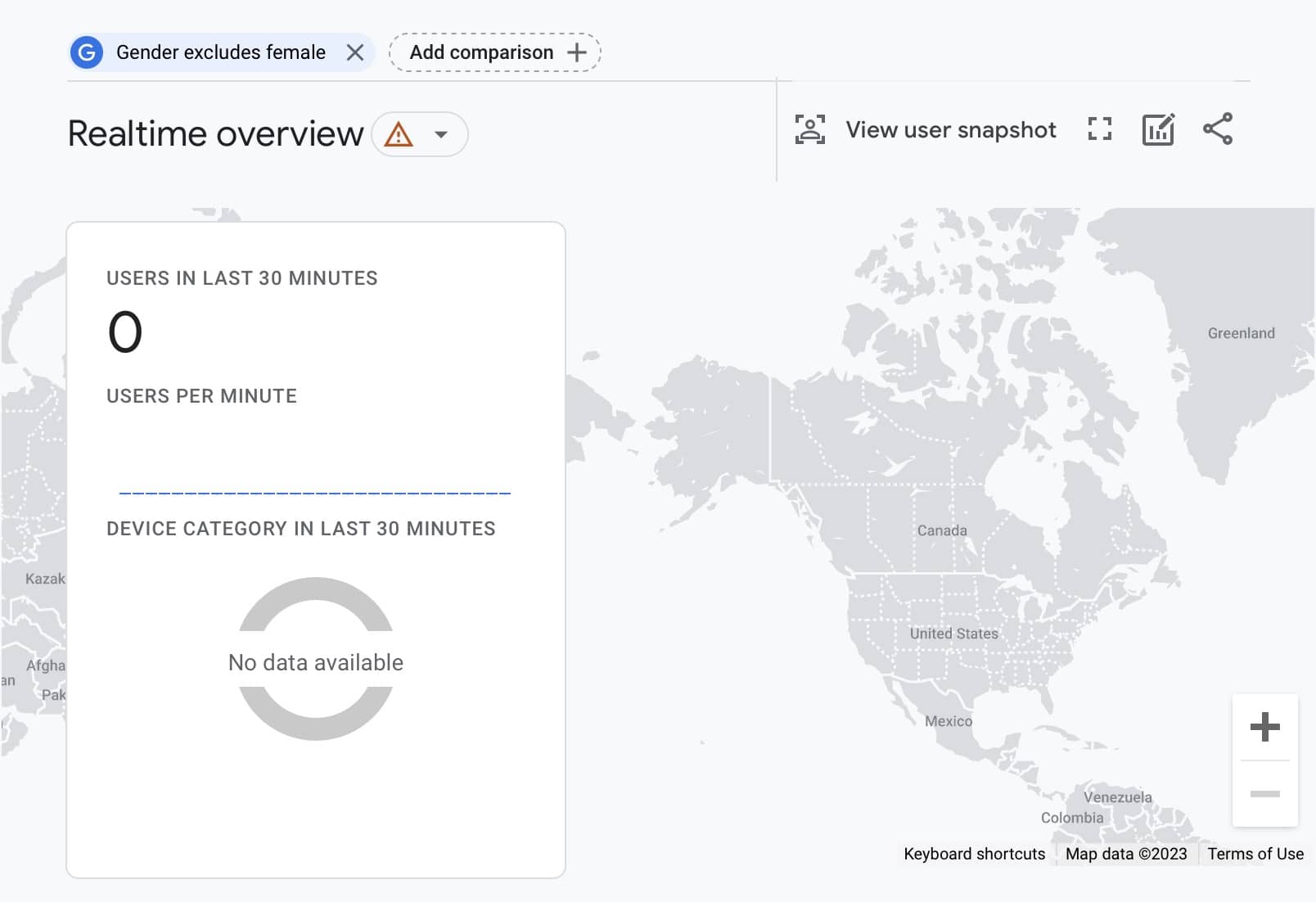
Task: Enter fullscreen mode using the expand icon
Action: [1099, 129]
